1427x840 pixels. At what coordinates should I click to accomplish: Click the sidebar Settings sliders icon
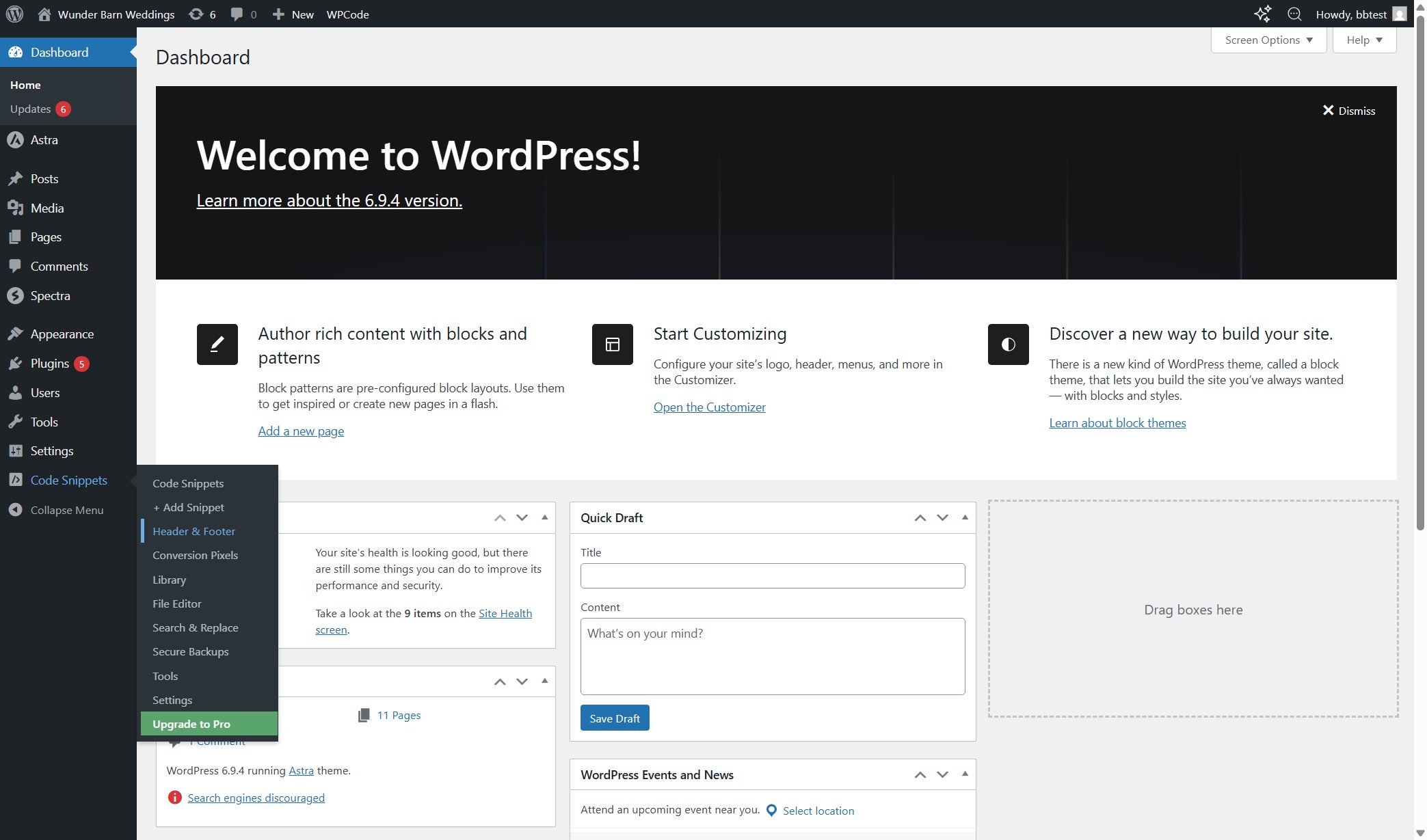tap(15, 451)
